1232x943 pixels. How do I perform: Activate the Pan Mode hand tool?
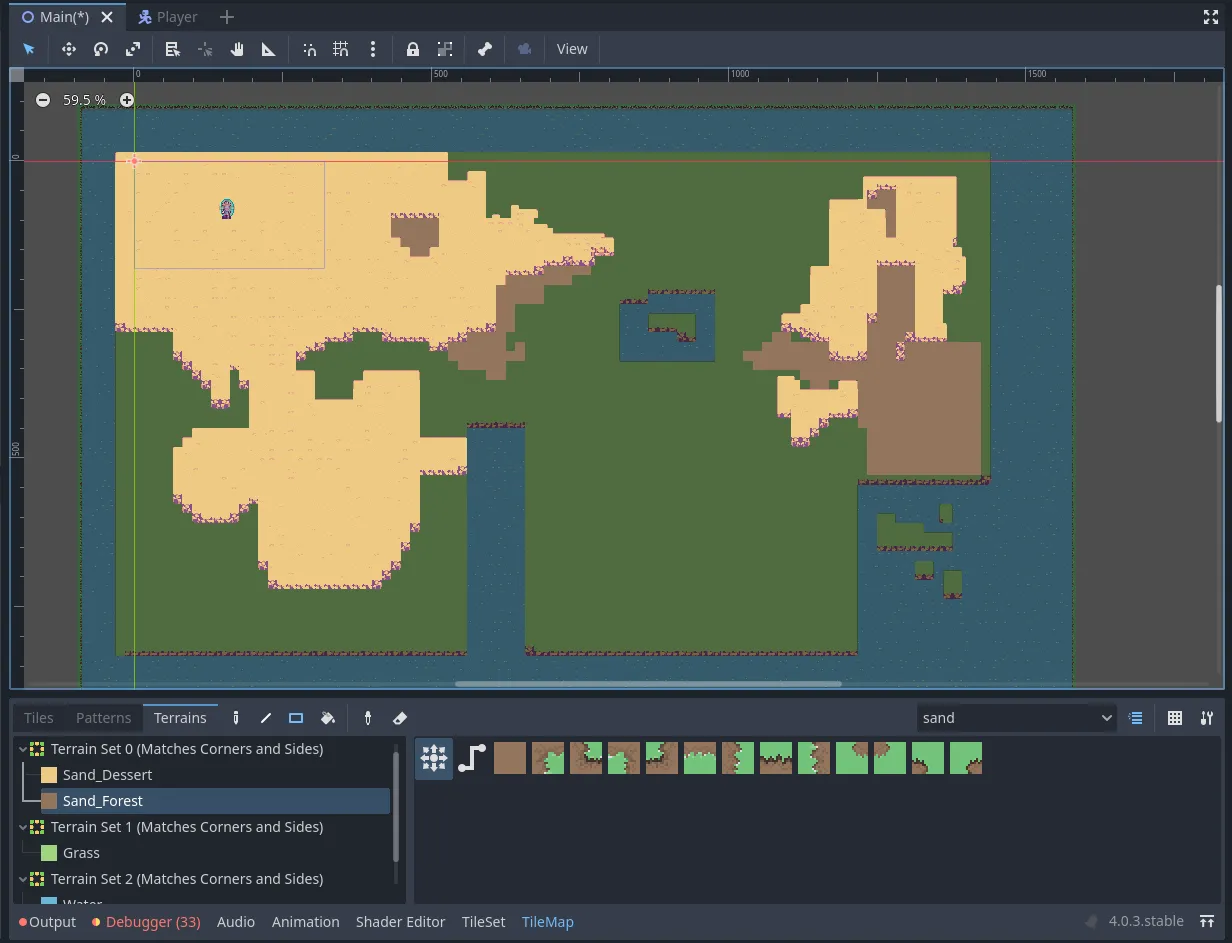237,49
